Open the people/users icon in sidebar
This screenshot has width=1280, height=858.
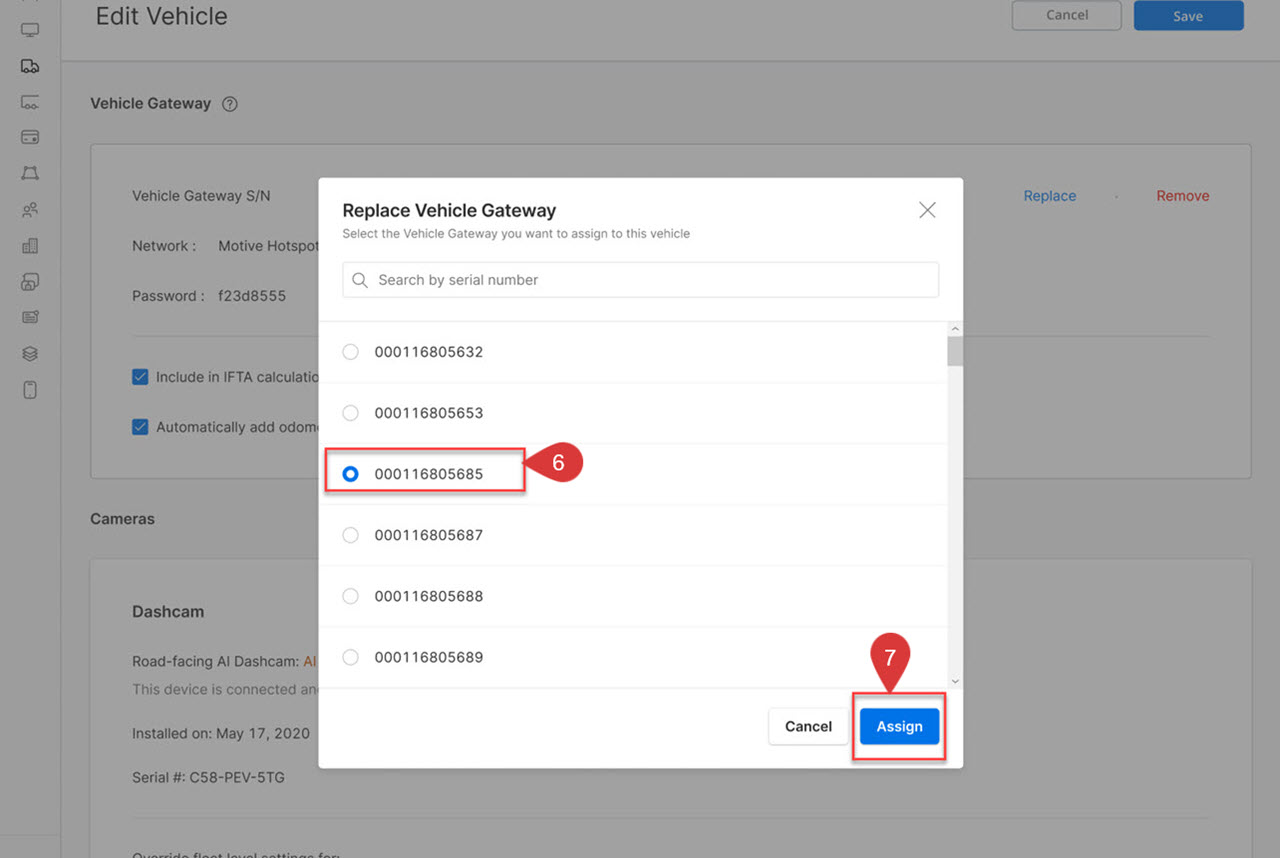(x=30, y=210)
